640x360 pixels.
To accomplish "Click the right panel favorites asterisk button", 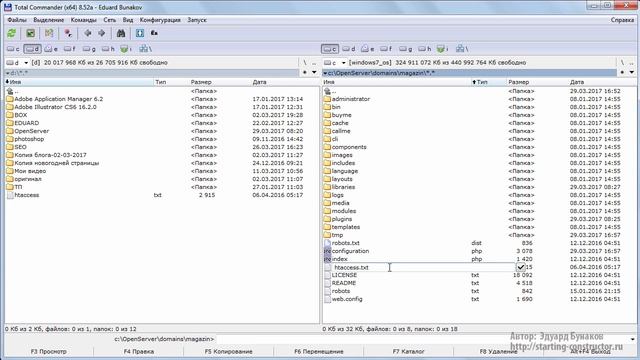I will (622, 73).
